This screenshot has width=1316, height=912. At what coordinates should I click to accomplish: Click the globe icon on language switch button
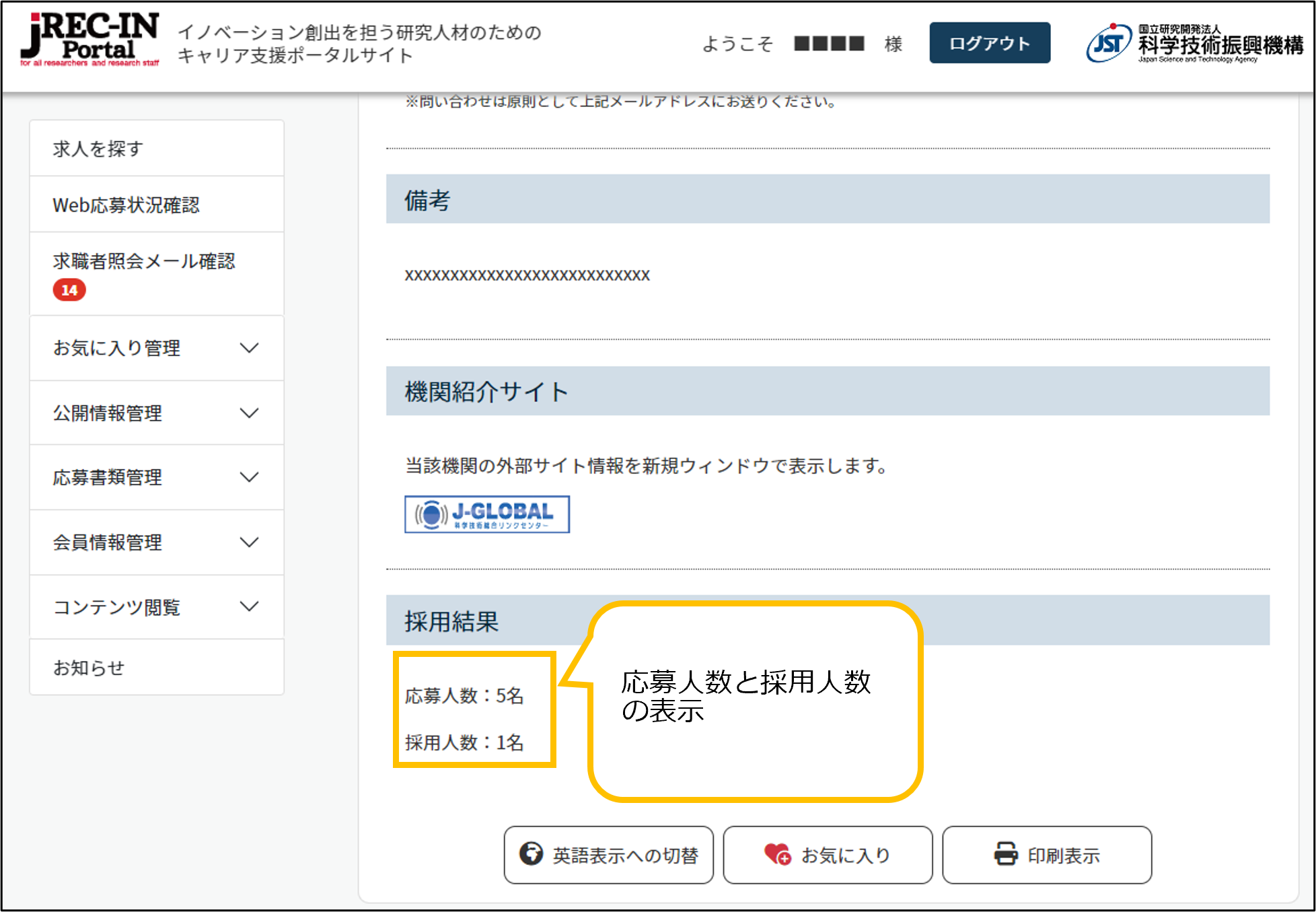[x=531, y=854]
